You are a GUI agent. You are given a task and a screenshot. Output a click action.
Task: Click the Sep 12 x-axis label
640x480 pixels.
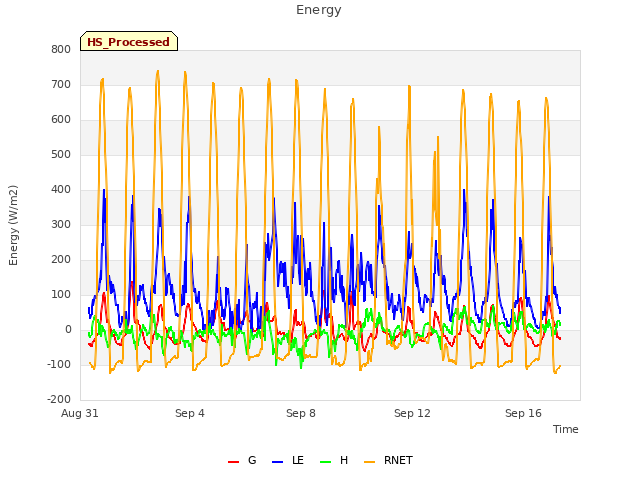[412, 413]
